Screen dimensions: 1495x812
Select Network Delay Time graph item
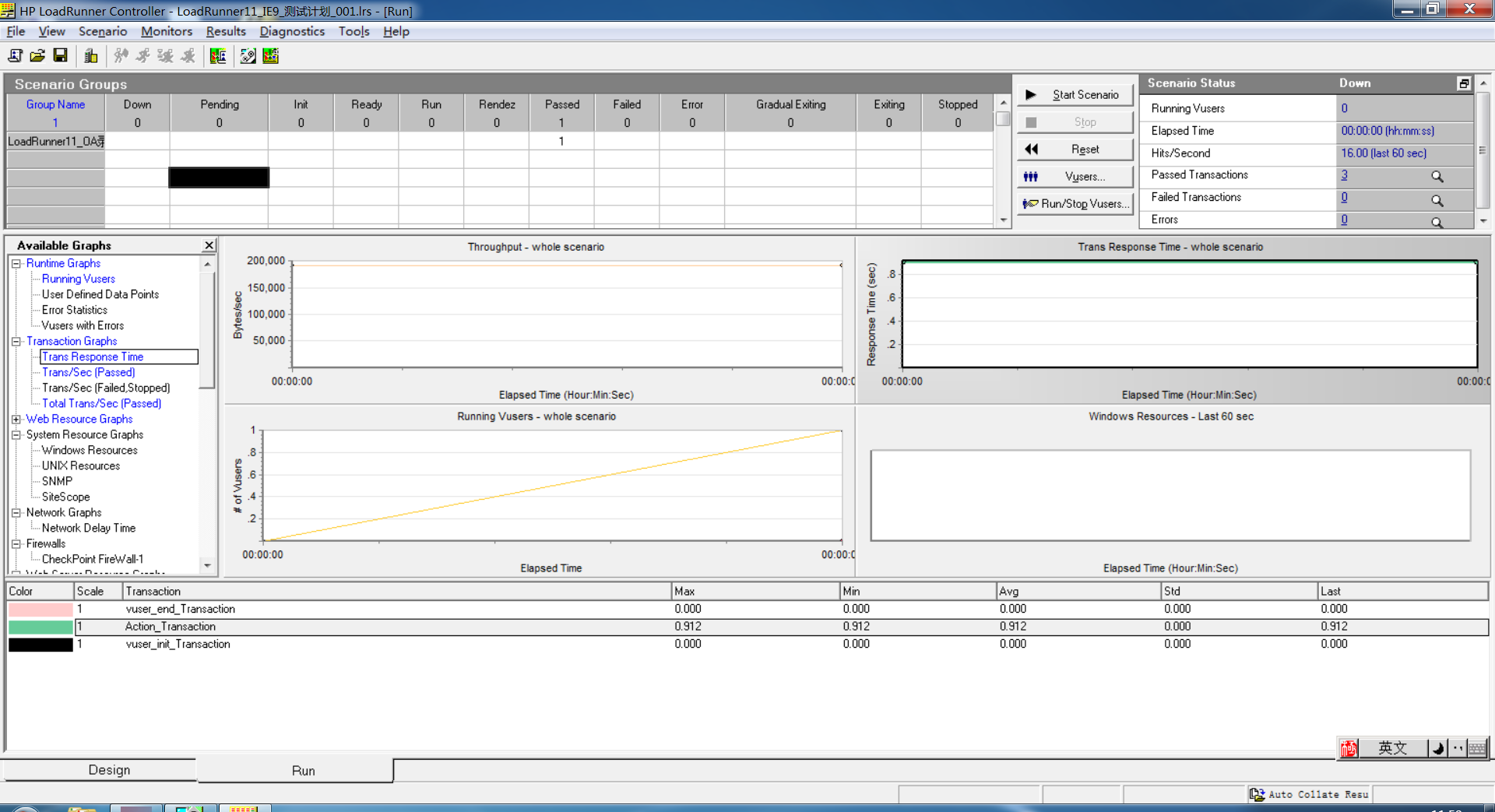point(89,528)
